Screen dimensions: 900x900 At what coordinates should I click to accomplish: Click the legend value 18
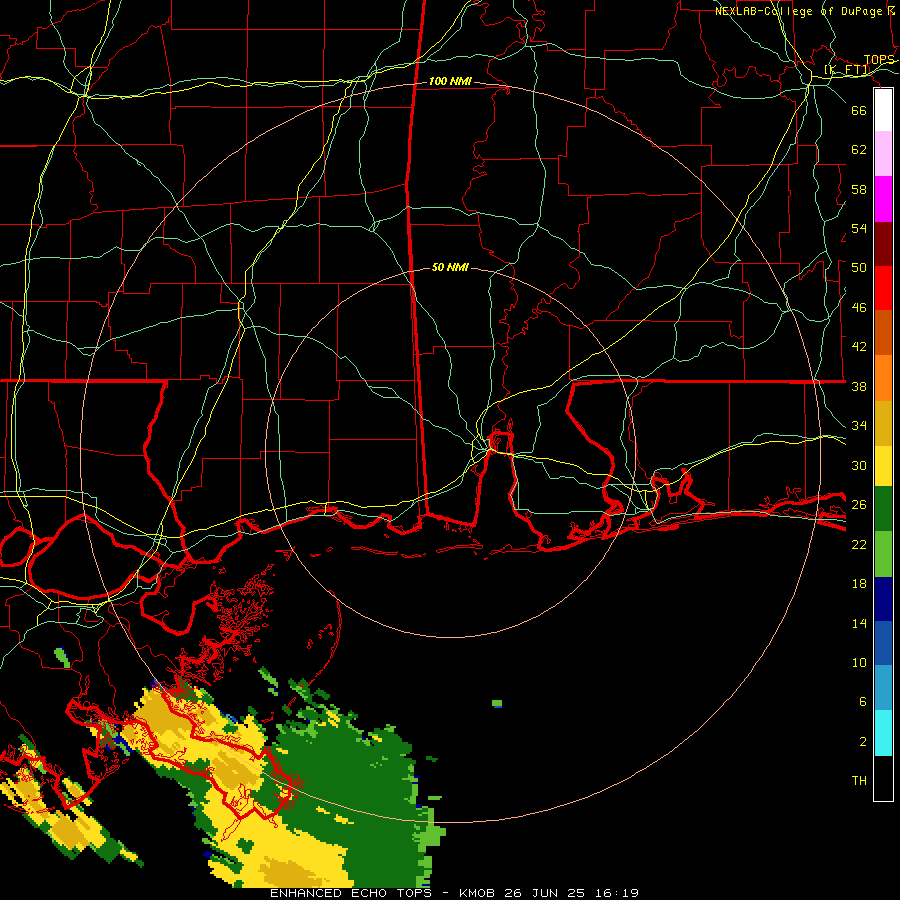(x=859, y=584)
